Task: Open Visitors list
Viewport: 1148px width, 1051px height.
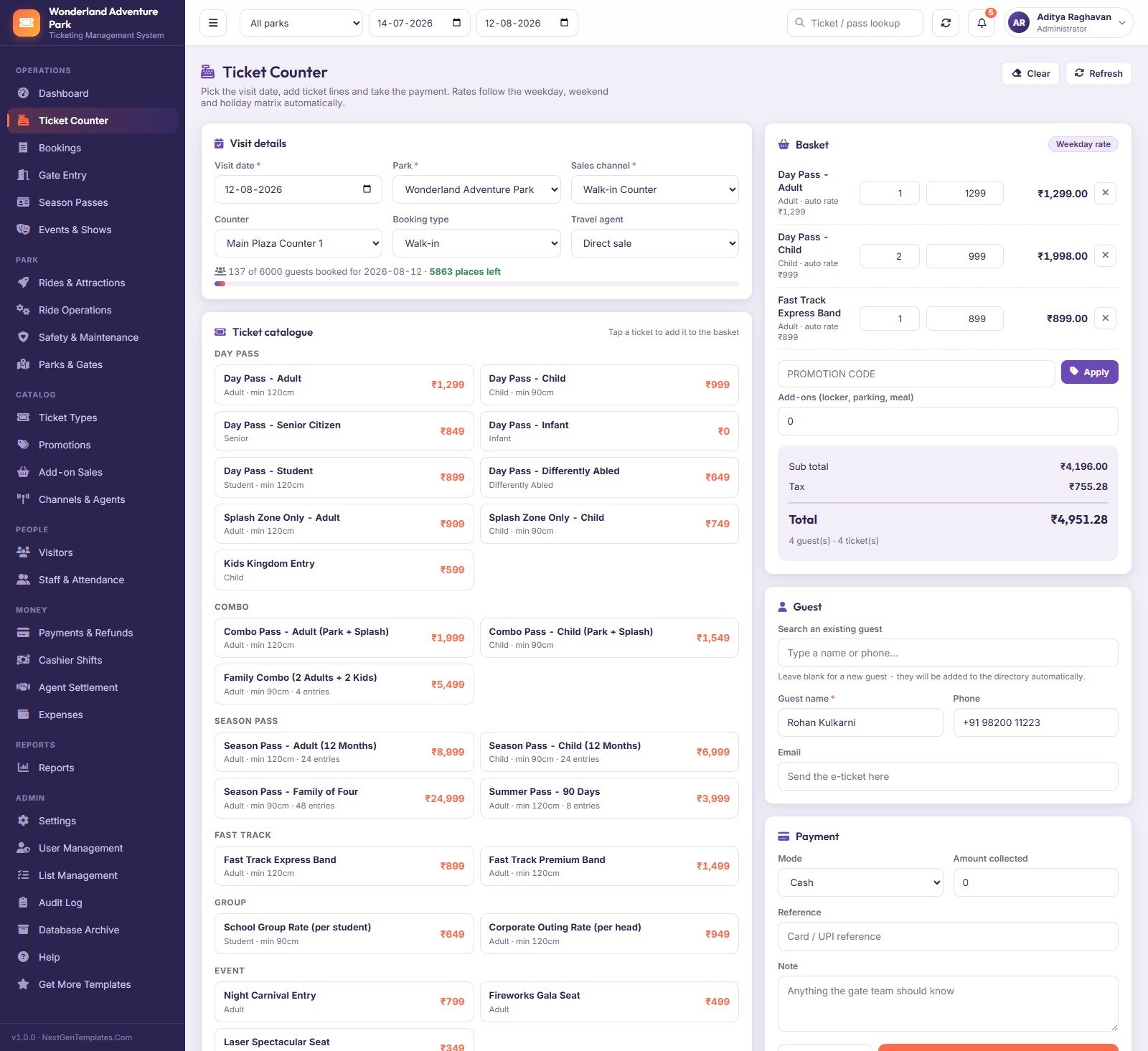Action: click(92, 552)
